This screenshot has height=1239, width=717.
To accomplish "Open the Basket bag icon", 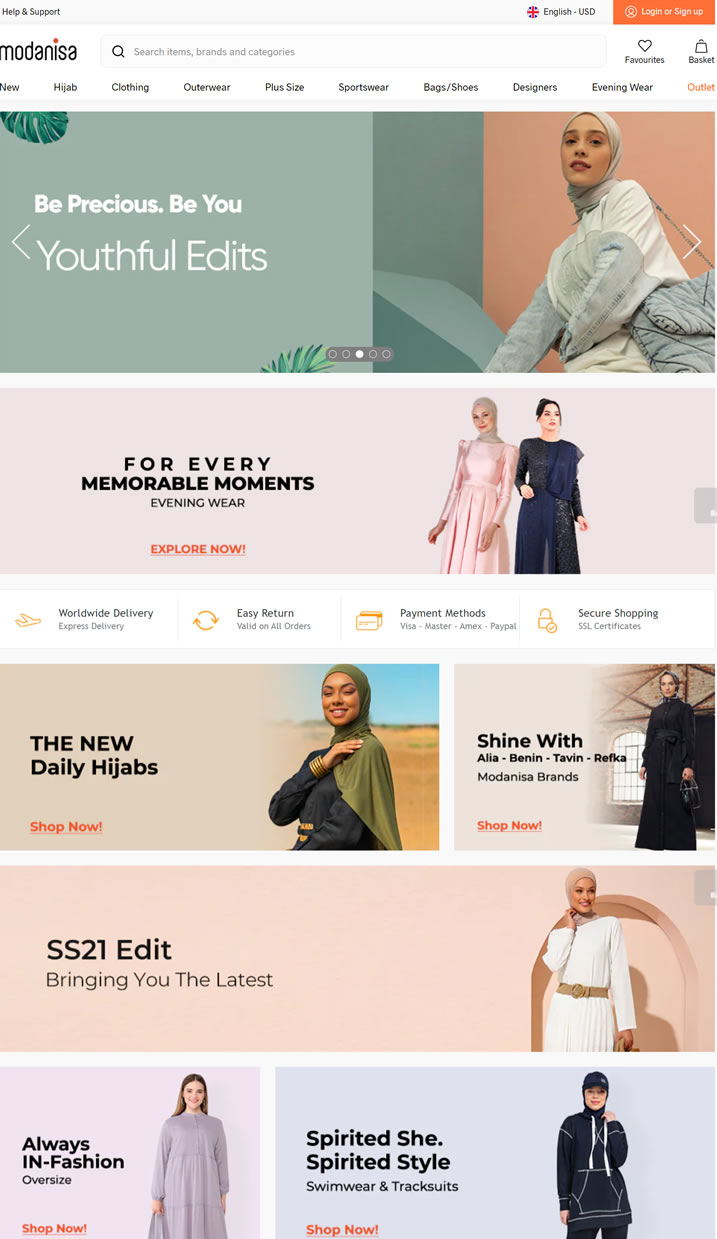I will click(x=702, y=46).
